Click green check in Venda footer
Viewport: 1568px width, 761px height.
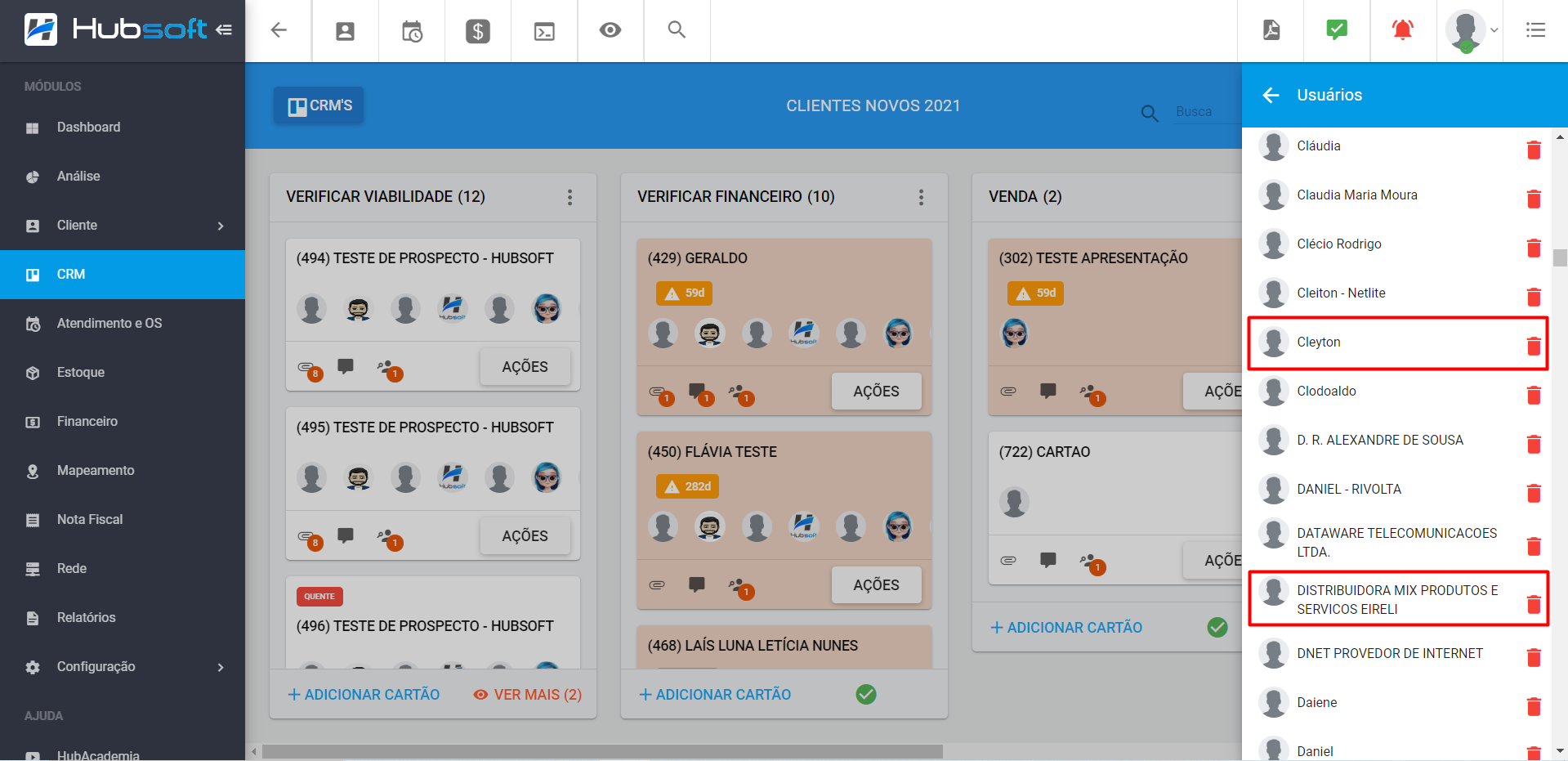click(x=1217, y=628)
